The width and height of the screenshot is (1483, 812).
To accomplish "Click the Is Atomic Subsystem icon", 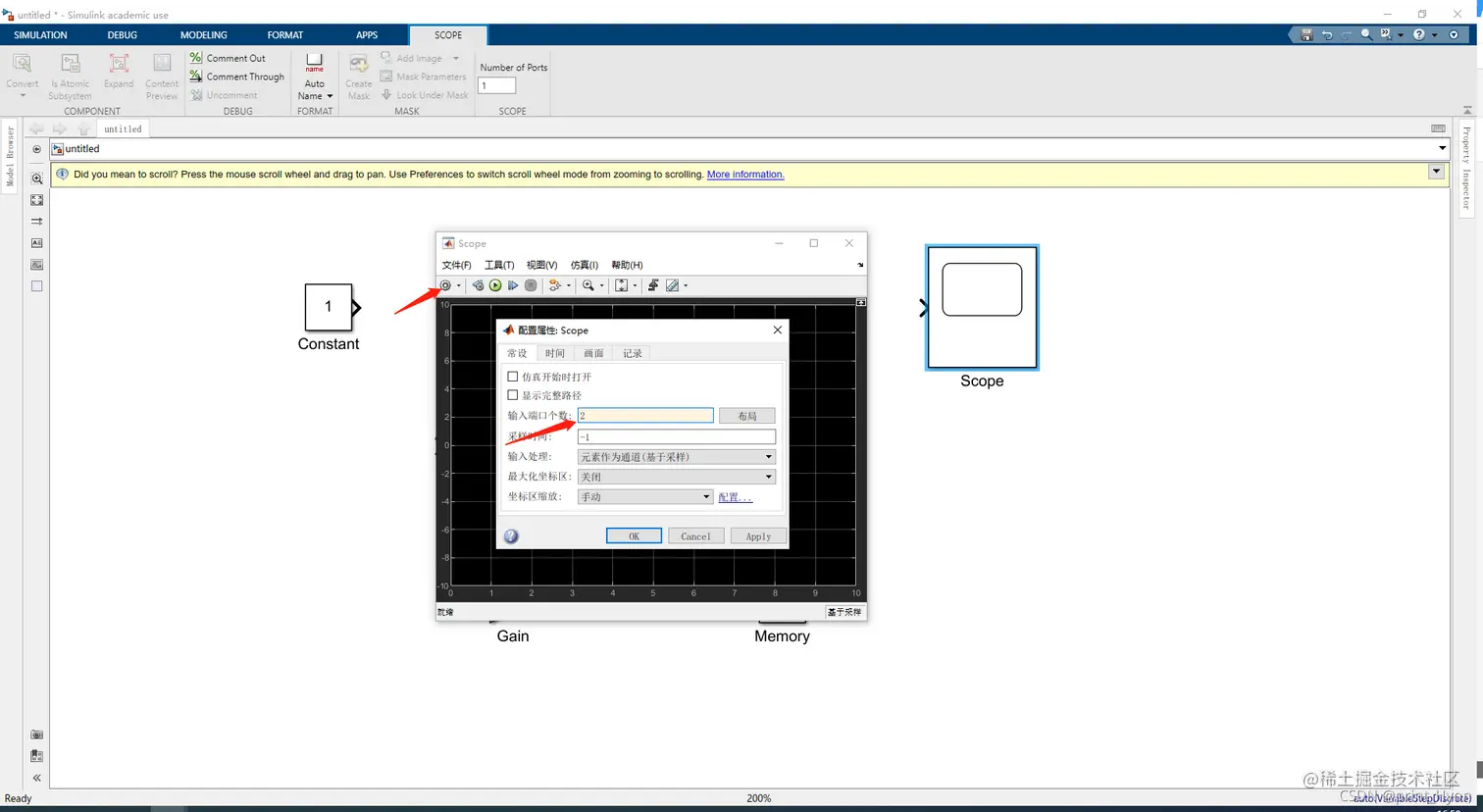I will 71,65.
